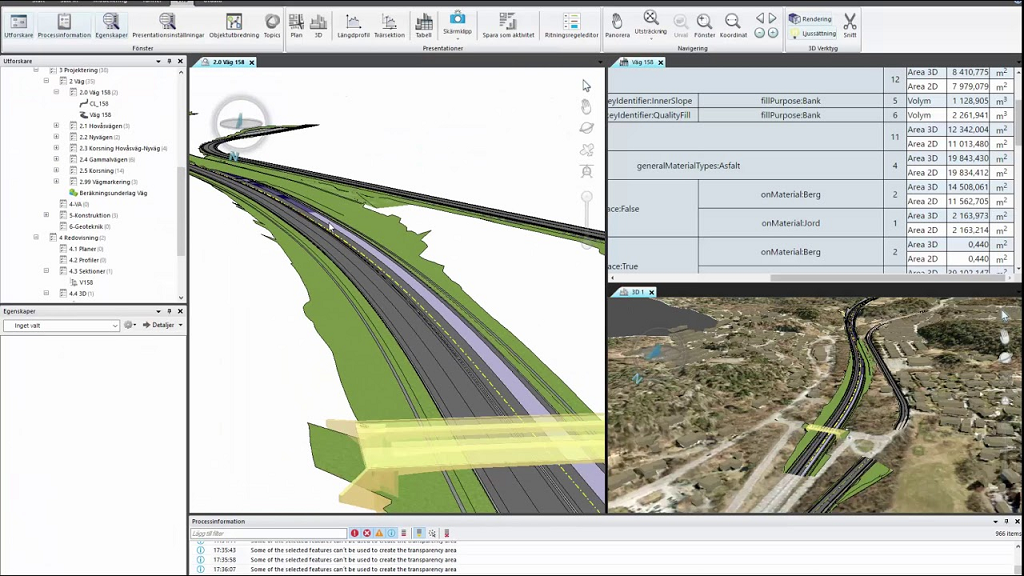
Task: Open the Inget valt dropdown
Action: coord(61,325)
